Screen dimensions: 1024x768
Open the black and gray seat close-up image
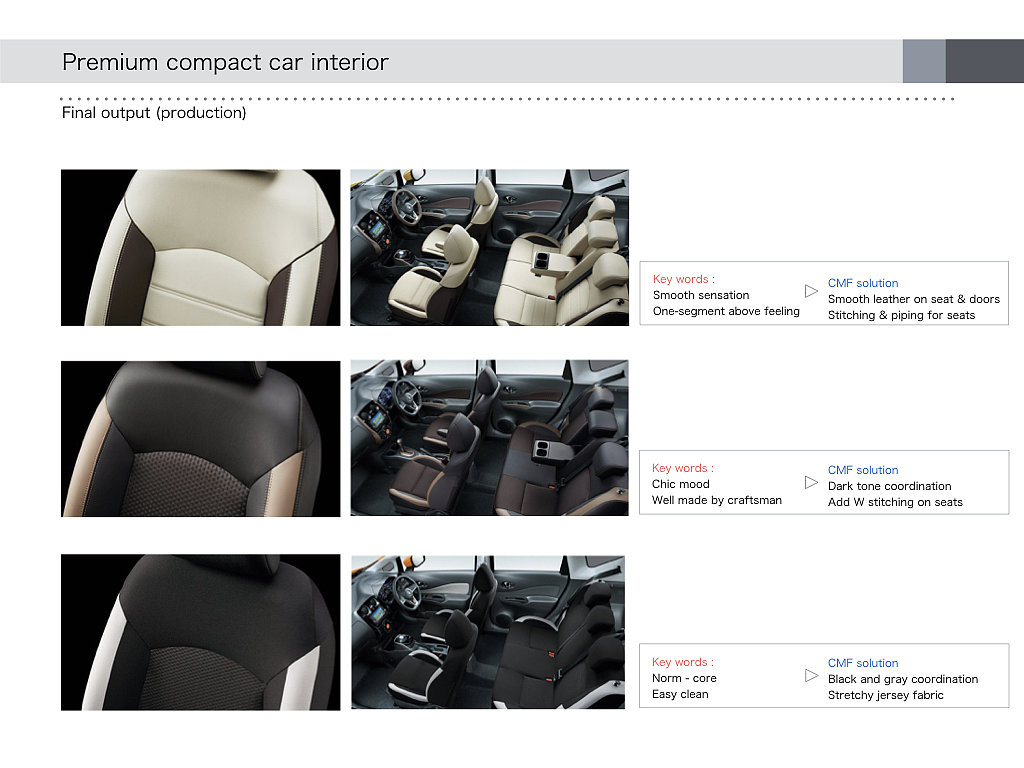click(x=200, y=632)
